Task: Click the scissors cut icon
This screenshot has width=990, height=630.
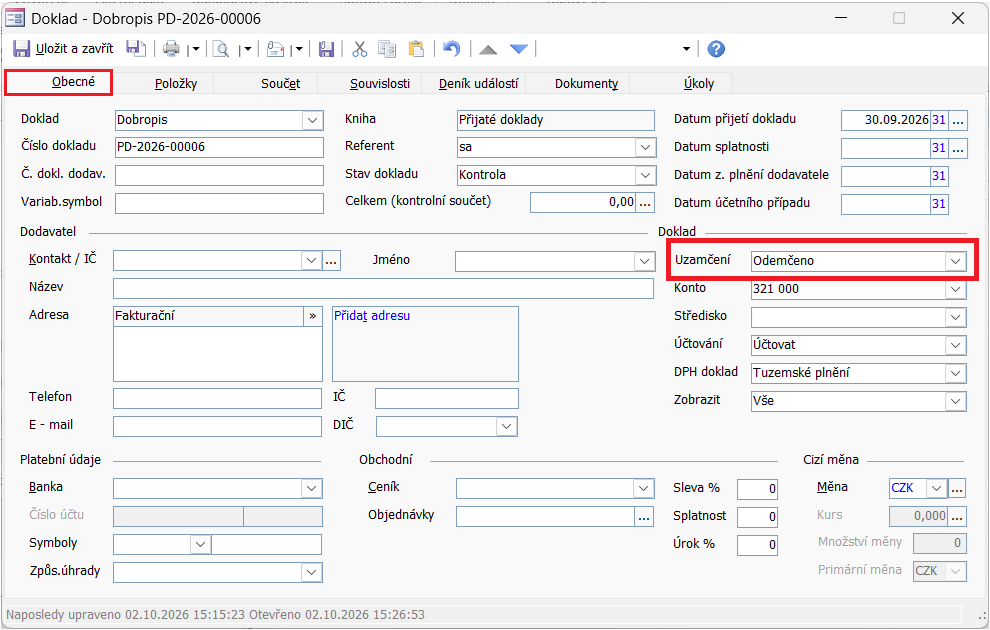Action: [360, 49]
